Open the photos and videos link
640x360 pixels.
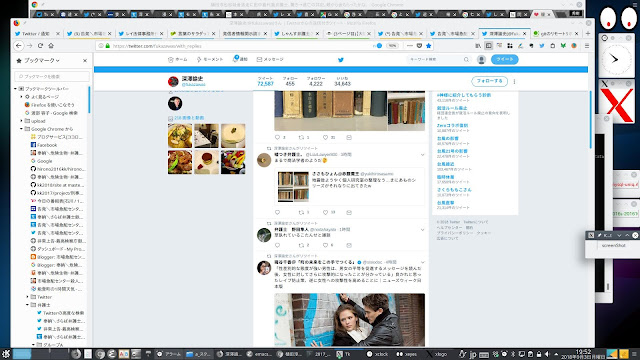coord(189,118)
